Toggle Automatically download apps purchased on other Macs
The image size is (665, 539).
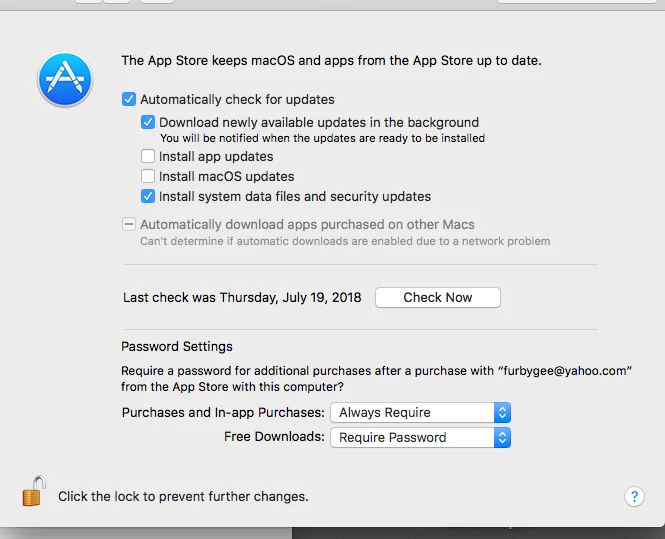coord(129,224)
